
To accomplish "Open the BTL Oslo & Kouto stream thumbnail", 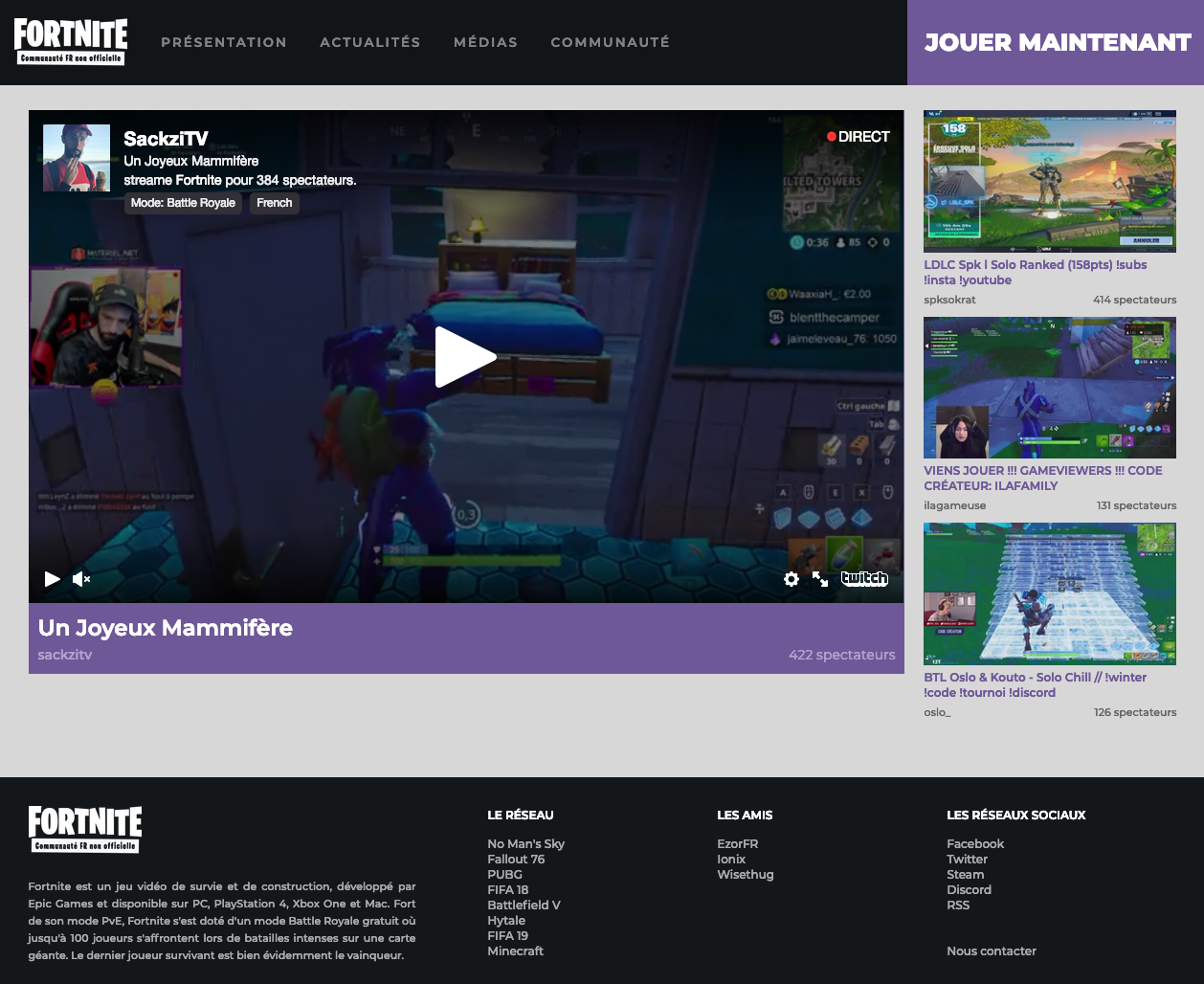I will [x=1050, y=593].
